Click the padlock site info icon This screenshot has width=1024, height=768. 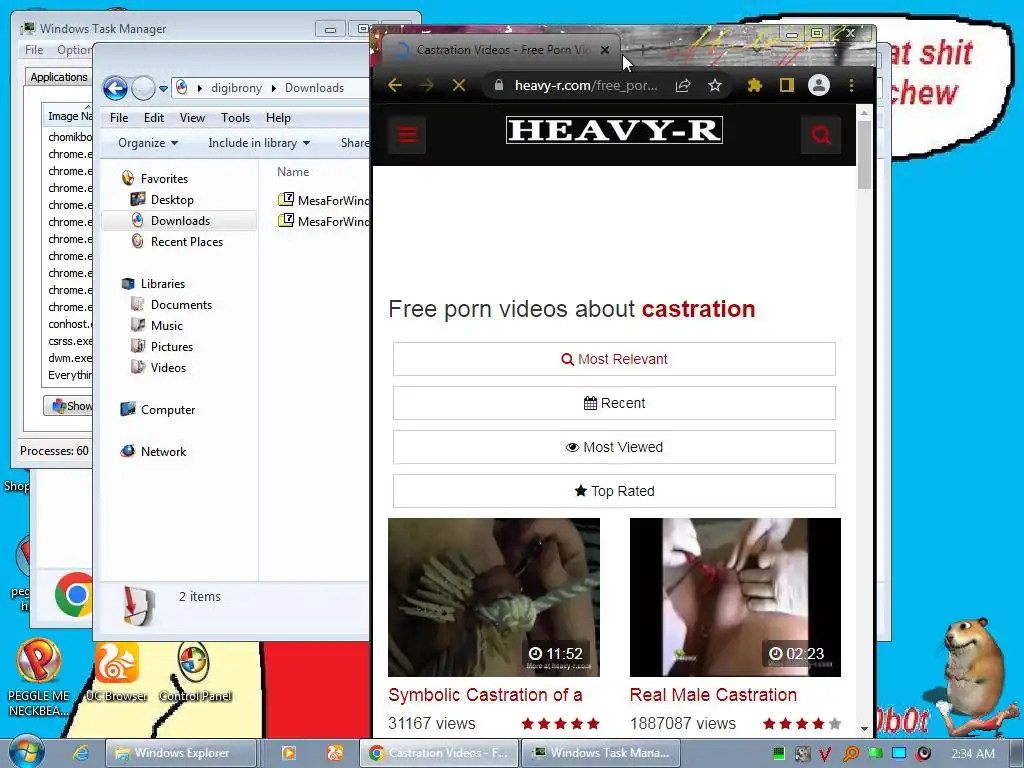pyautogui.click(x=499, y=86)
